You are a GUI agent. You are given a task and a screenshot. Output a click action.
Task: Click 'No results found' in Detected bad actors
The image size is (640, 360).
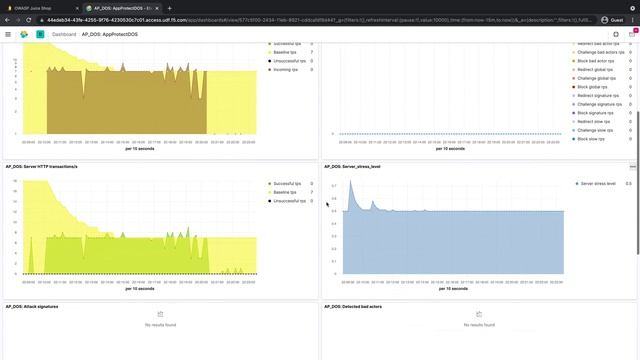tap(479, 325)
